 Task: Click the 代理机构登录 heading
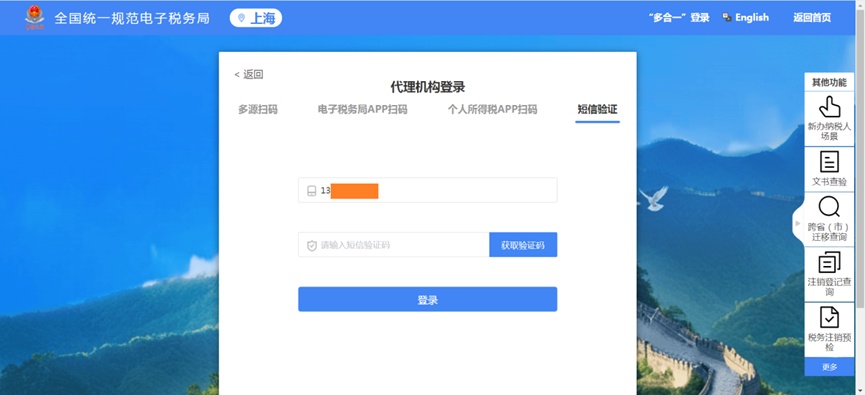click(428, 87)
